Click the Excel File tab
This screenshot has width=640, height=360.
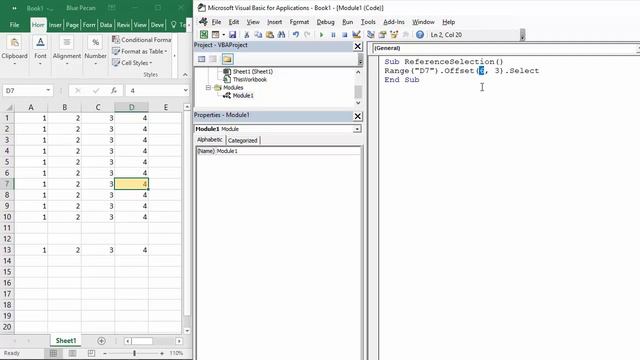(14, 25)
